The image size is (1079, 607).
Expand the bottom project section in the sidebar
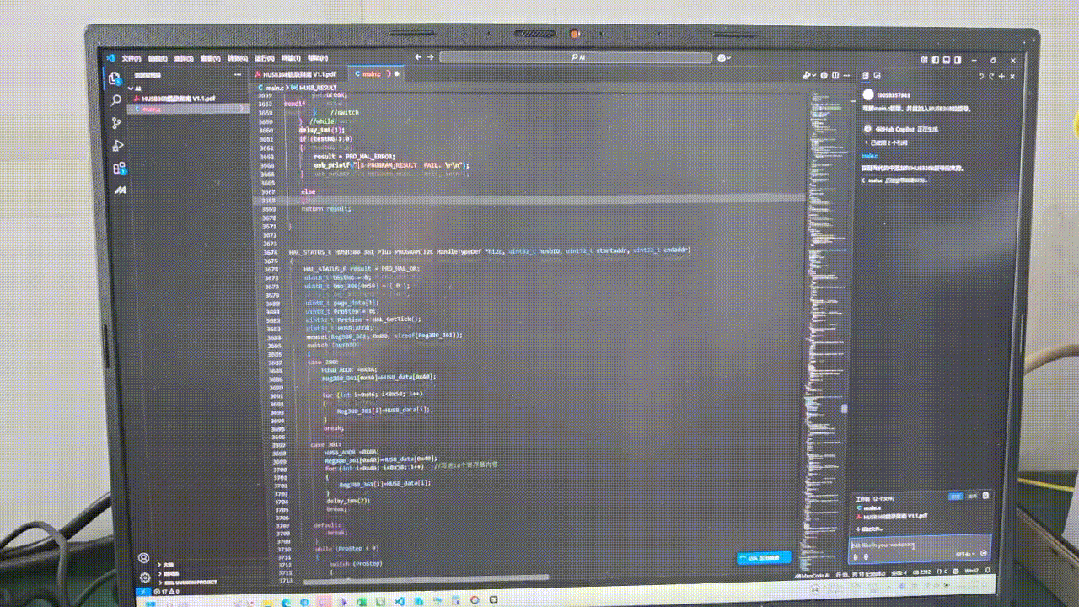tap(188, 582)
